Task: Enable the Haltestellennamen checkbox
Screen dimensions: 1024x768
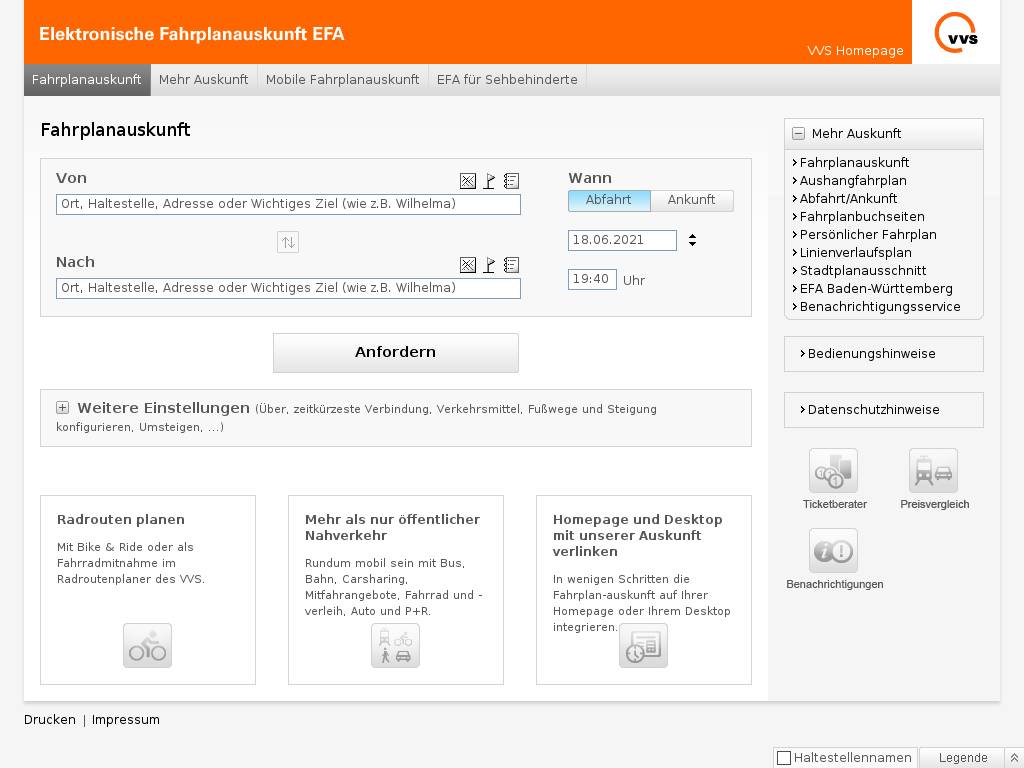Action: coord(784,758)
